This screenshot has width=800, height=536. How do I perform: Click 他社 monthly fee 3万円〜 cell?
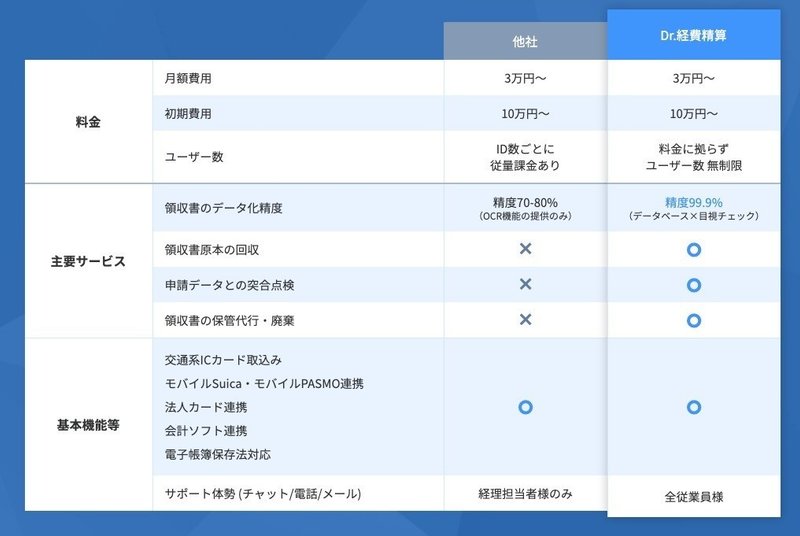525,78
